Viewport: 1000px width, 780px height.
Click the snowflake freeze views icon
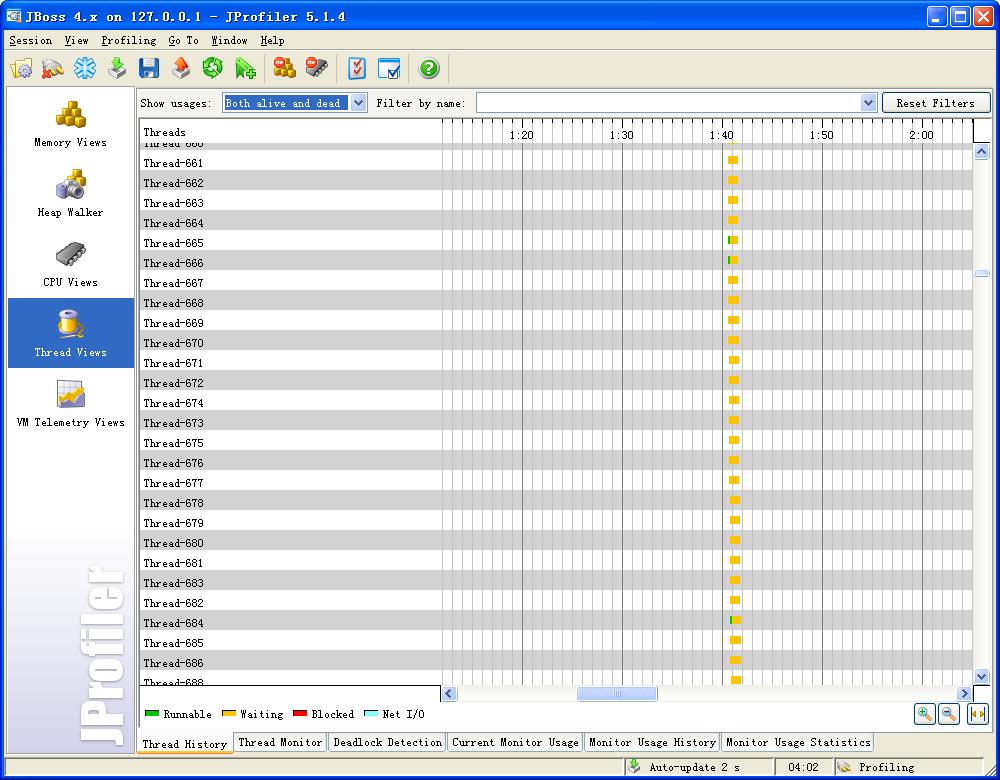(x=85, y=68)
